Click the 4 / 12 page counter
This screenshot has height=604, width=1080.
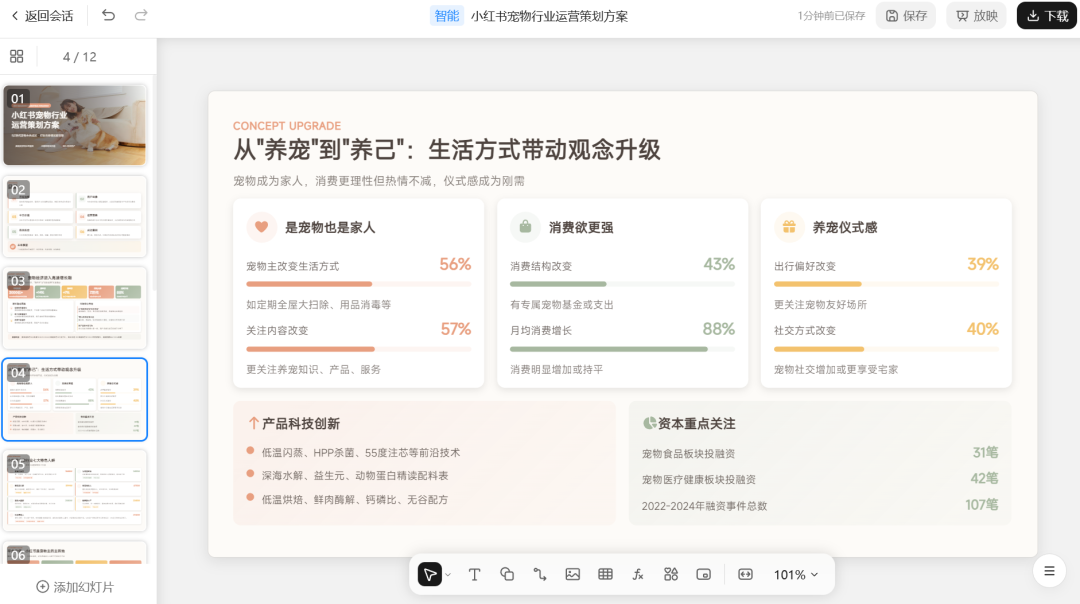[x=79, y=56]
